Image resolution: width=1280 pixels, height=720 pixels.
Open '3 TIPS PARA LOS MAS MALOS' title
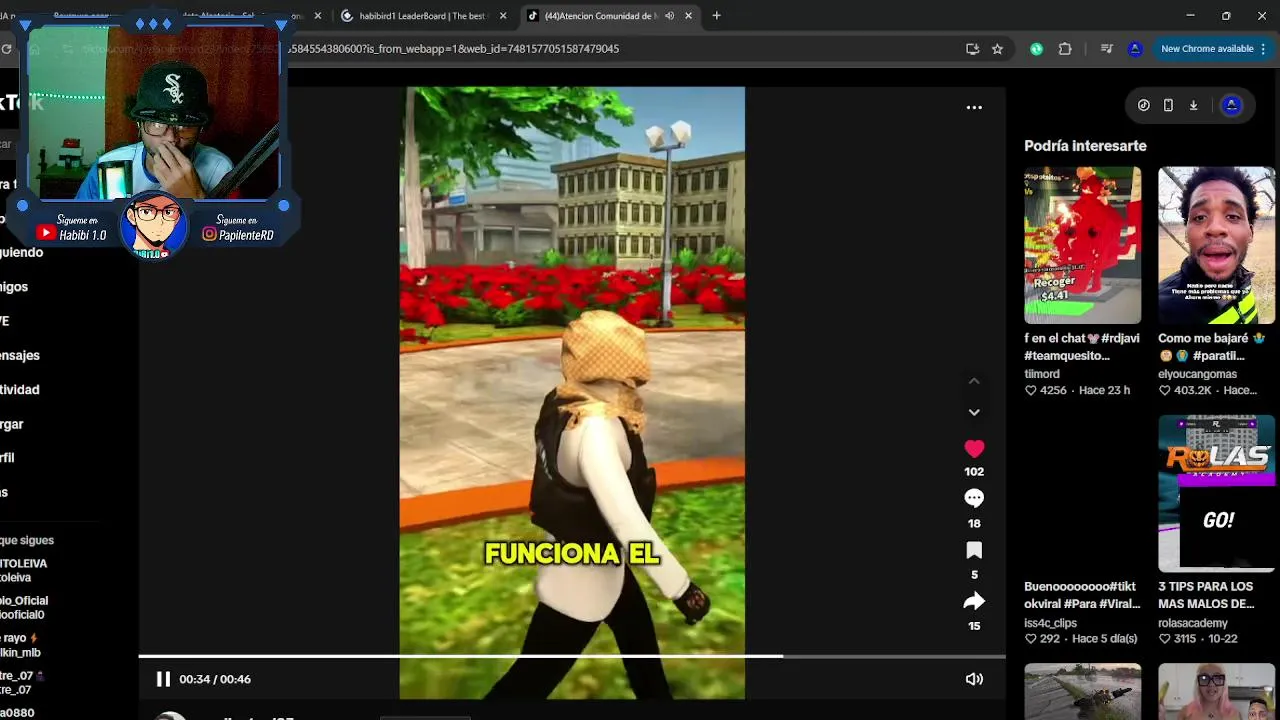click(1206, 595)
